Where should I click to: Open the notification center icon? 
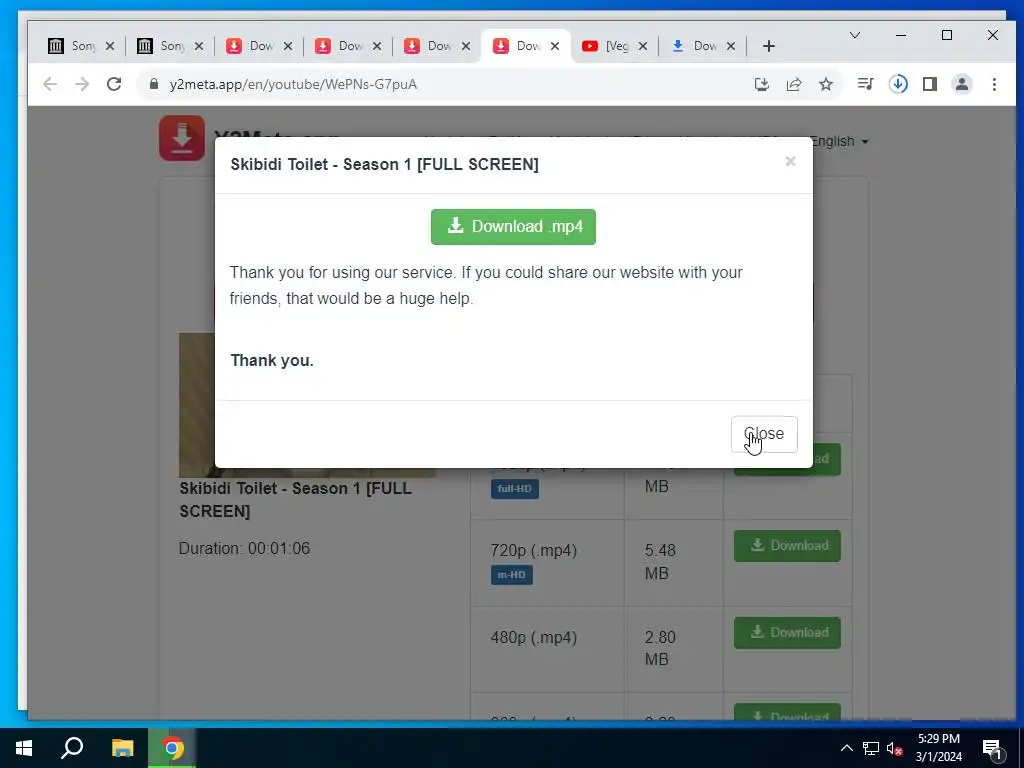coord(993,749)
